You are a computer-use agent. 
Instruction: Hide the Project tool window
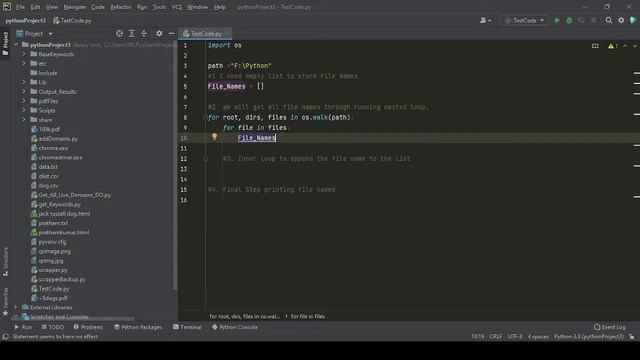(171, 33)
